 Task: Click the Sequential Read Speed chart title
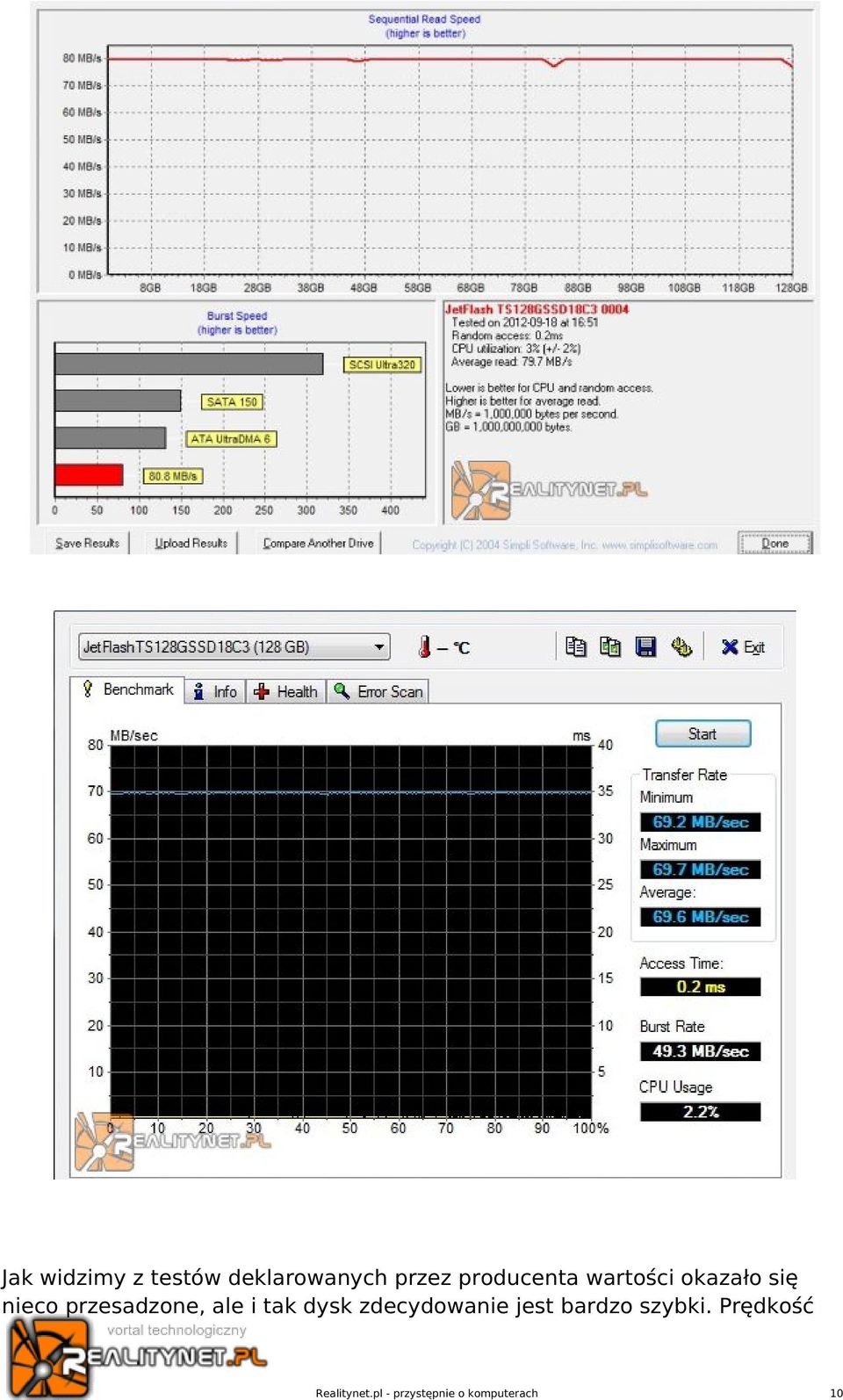tap(424, 18)
